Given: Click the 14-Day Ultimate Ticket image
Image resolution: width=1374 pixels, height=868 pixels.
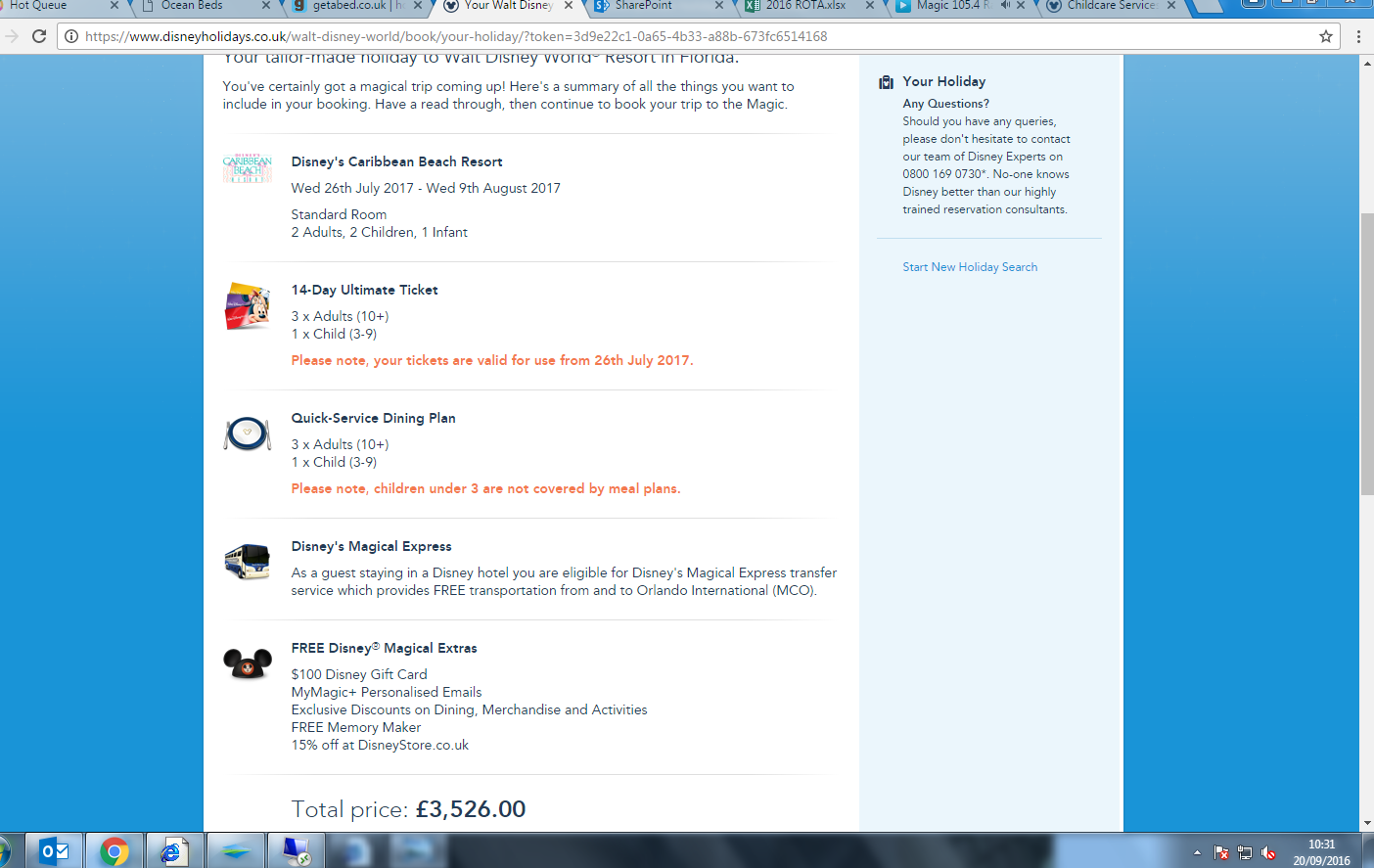Looking at the screenshot, I should (248, 306).
